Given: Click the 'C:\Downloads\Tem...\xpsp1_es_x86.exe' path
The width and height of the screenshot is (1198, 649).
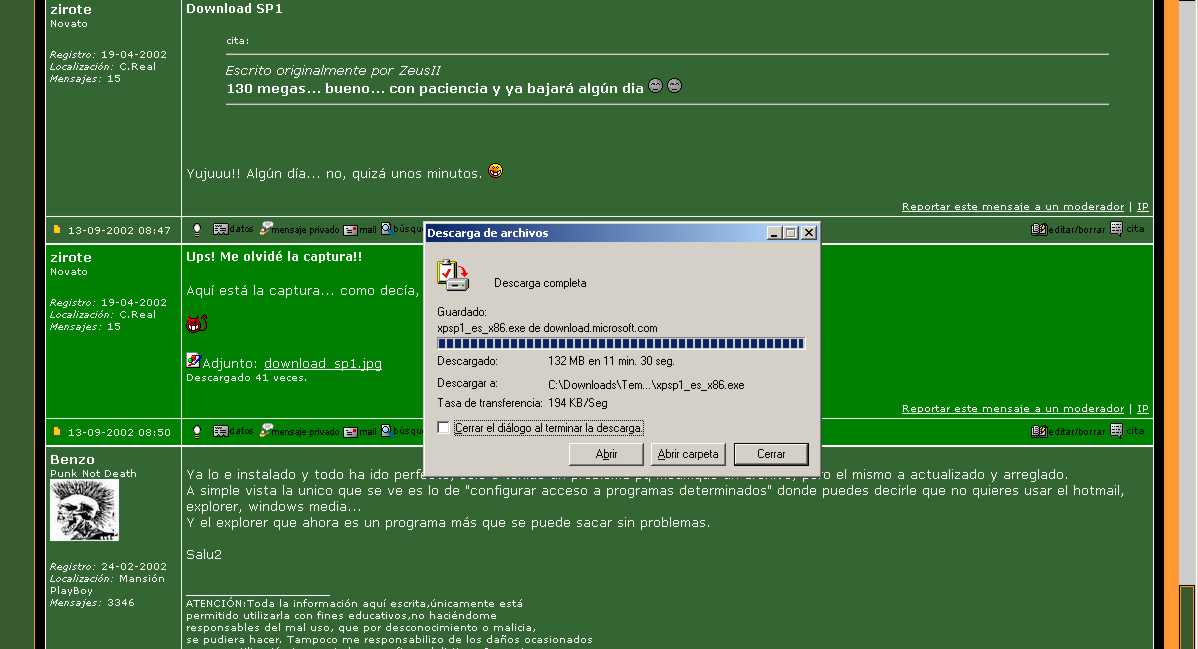Looking at the screenshot, I should pos(646,385).
